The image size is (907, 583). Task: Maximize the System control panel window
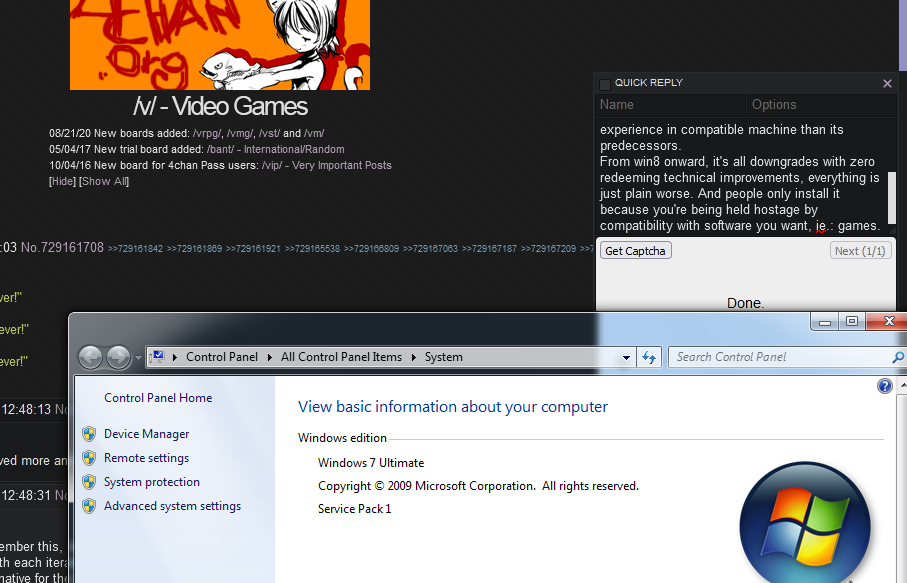(x=852, y=322)
